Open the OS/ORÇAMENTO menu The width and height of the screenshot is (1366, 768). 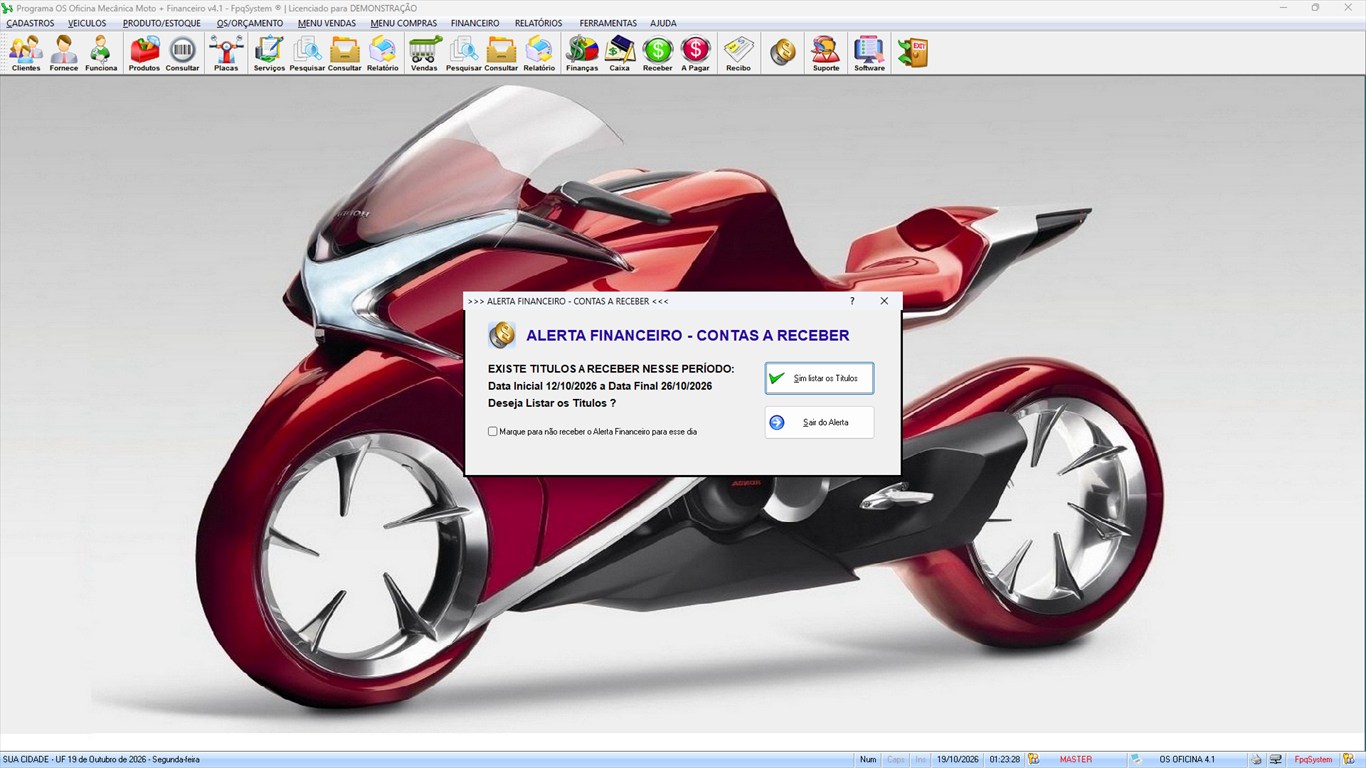point(250,23)
